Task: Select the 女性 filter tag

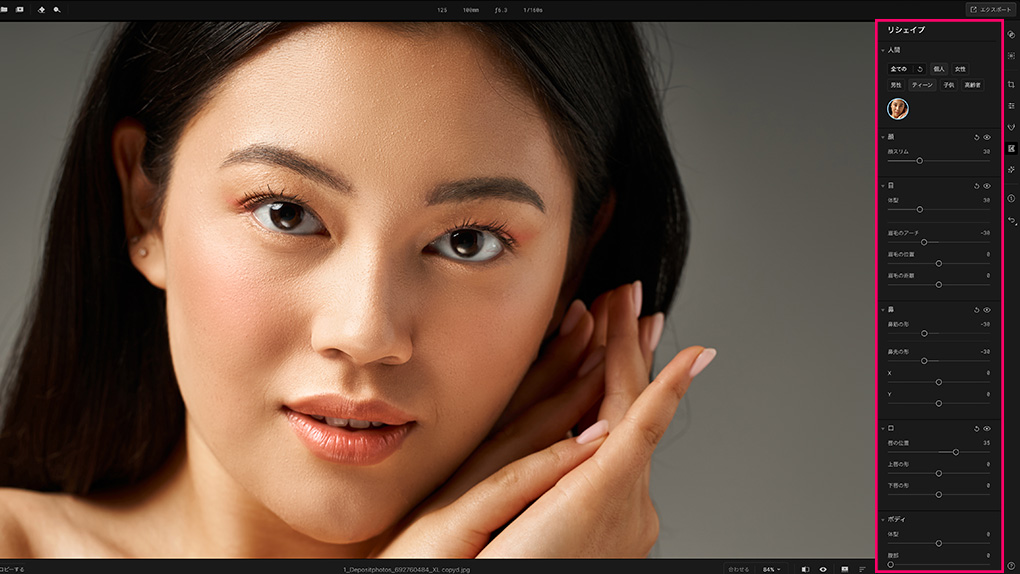Action: pyautogui.click(x=960, y=69)
